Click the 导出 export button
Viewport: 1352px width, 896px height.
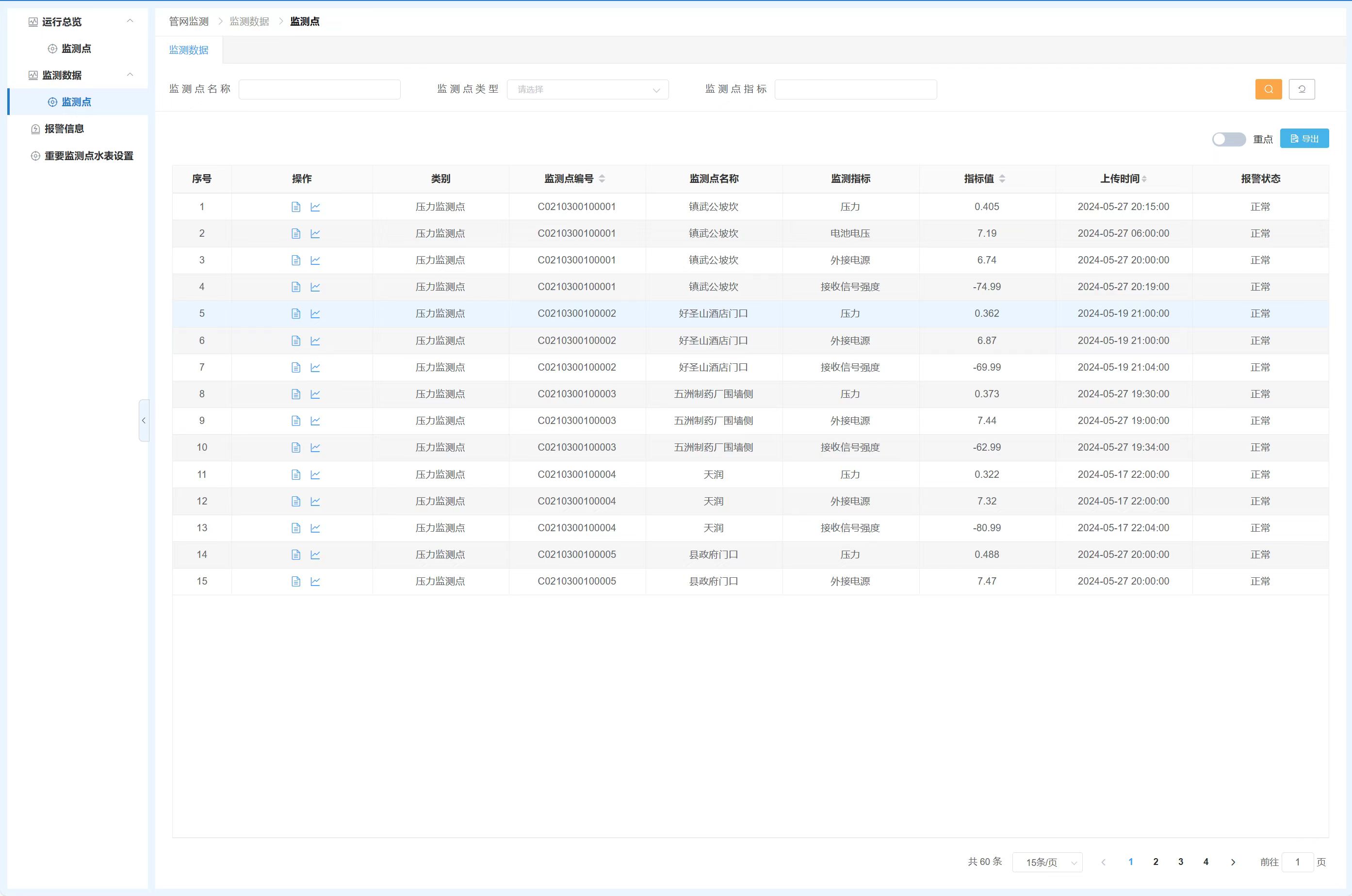pos(1304,139)
